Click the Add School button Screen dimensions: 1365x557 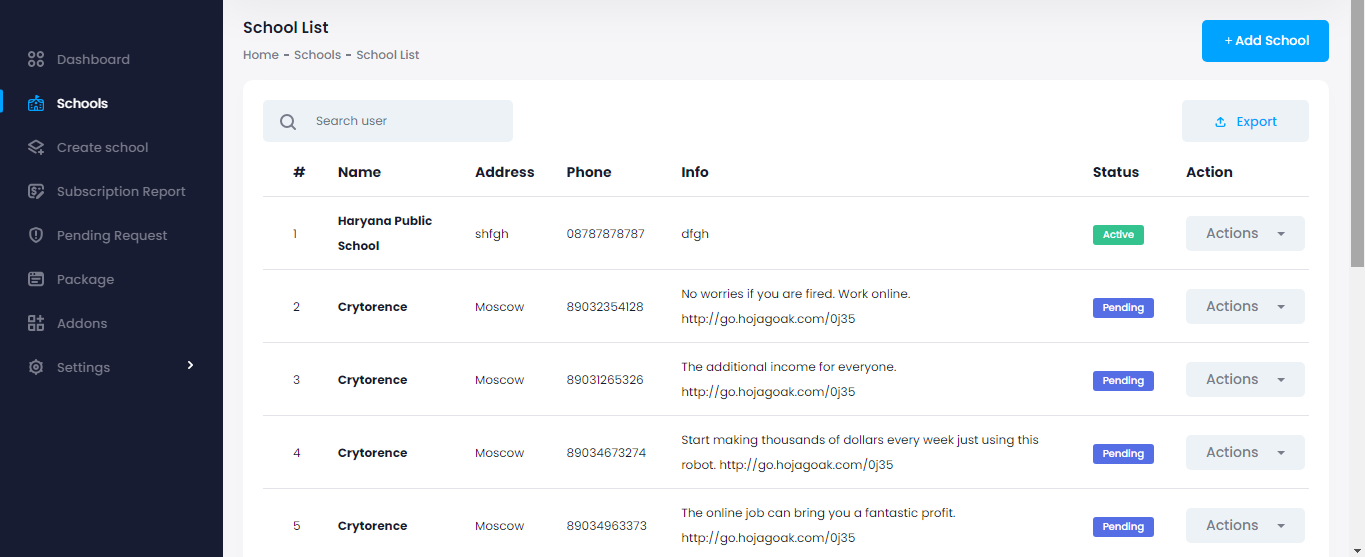(1265, 41)
